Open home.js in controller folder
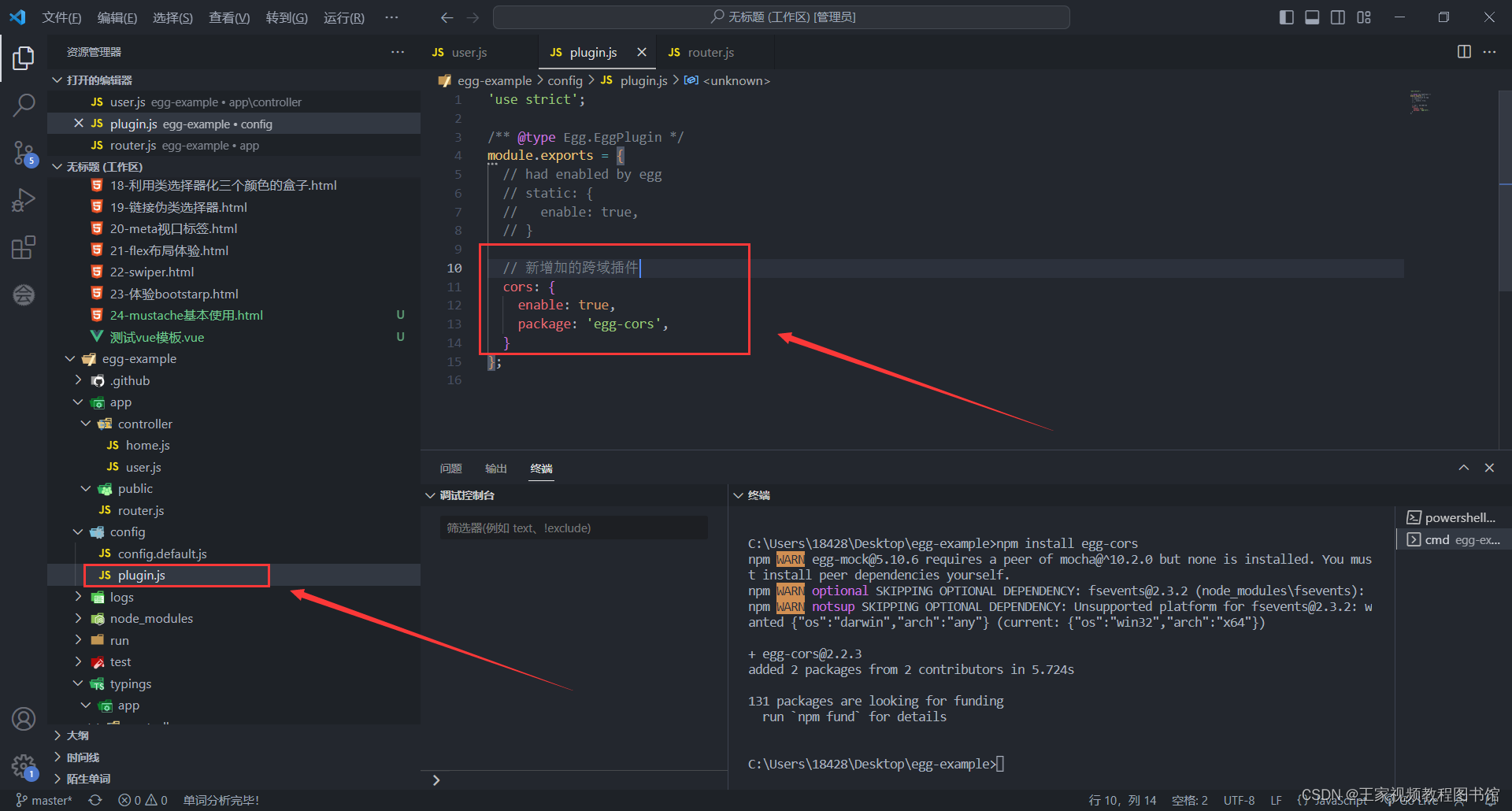Viewport: 1512px width, 811px height. pos(234,446)
